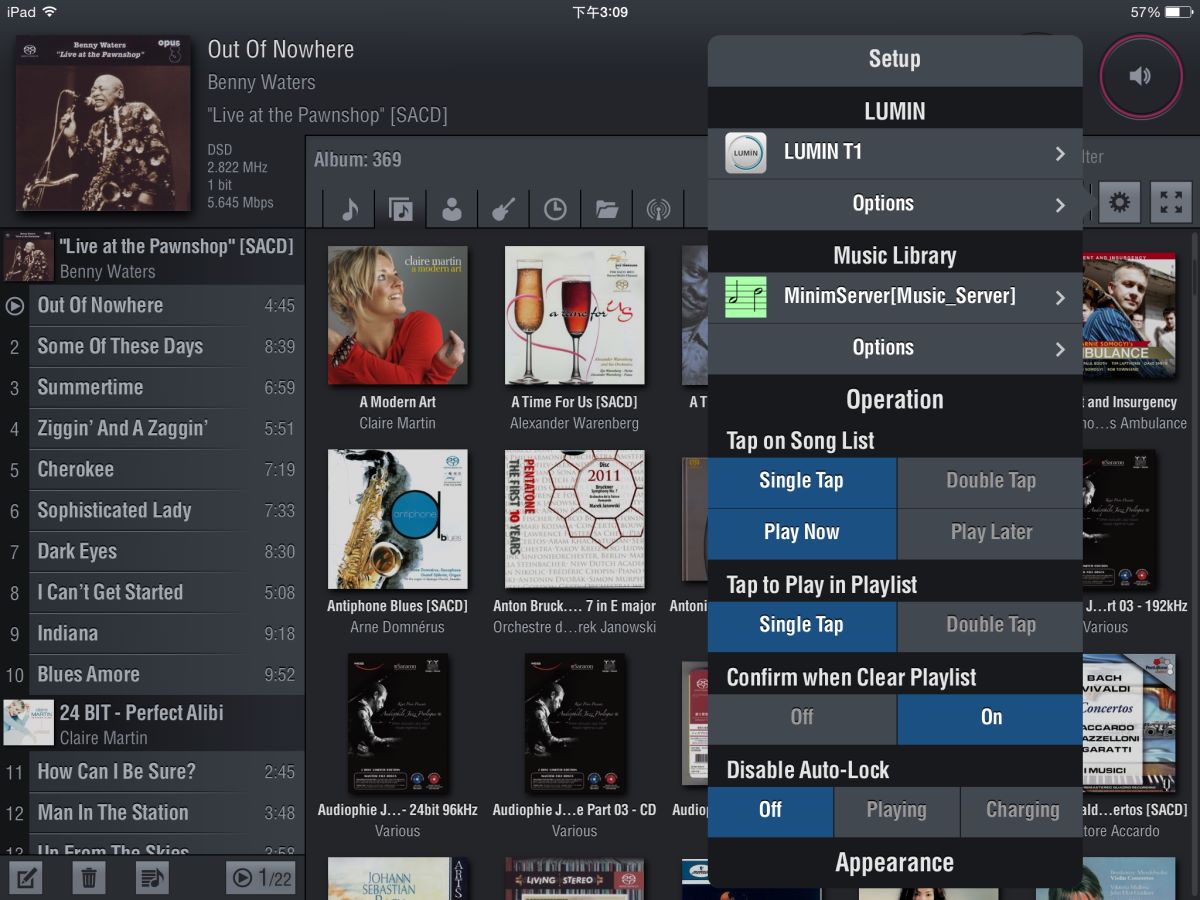Switch to the albums view tab

click(x=400, y=208)
